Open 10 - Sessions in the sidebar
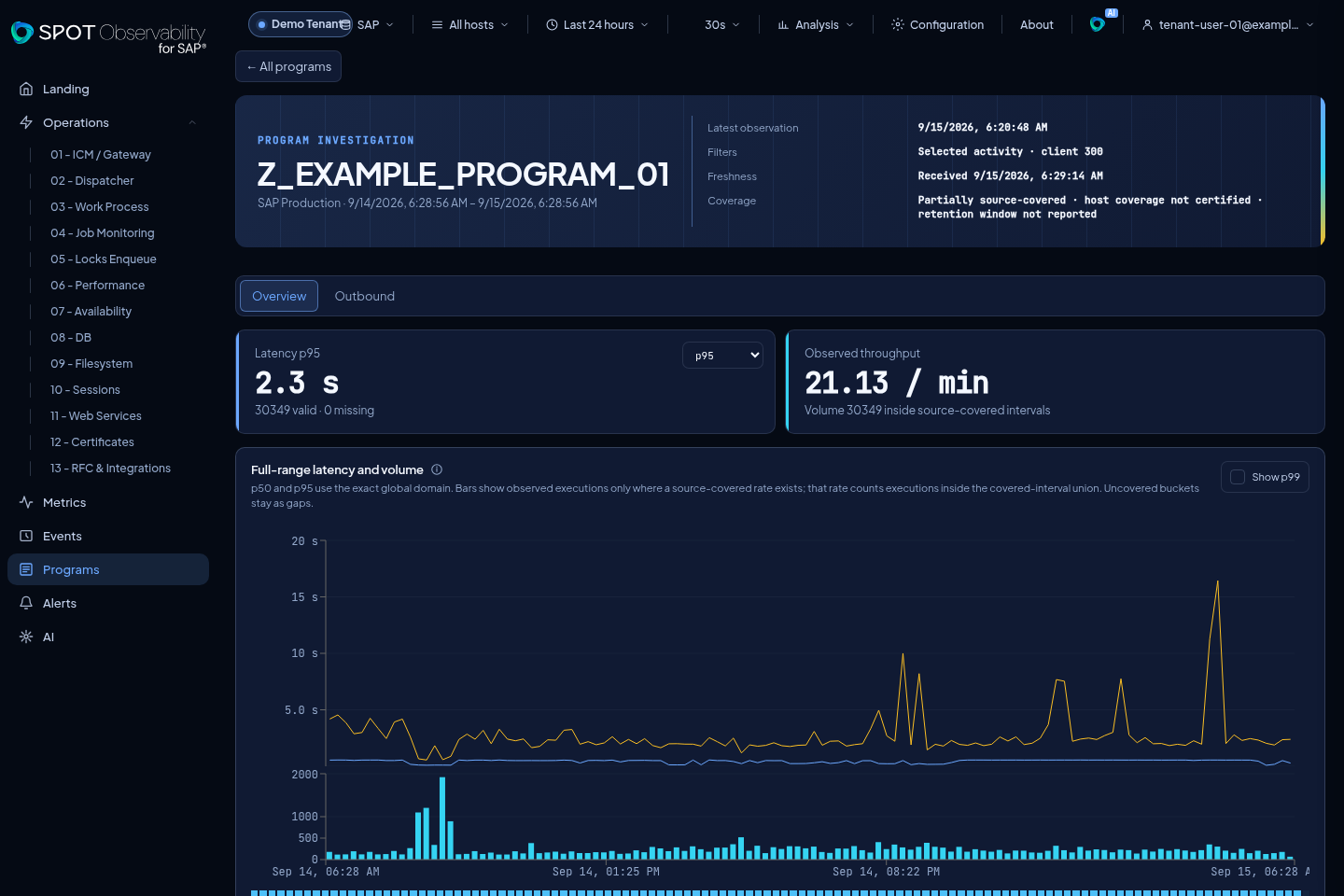The width and height of the screenshot is (1344, 896). pyautogui.click(x=85, y=389)
